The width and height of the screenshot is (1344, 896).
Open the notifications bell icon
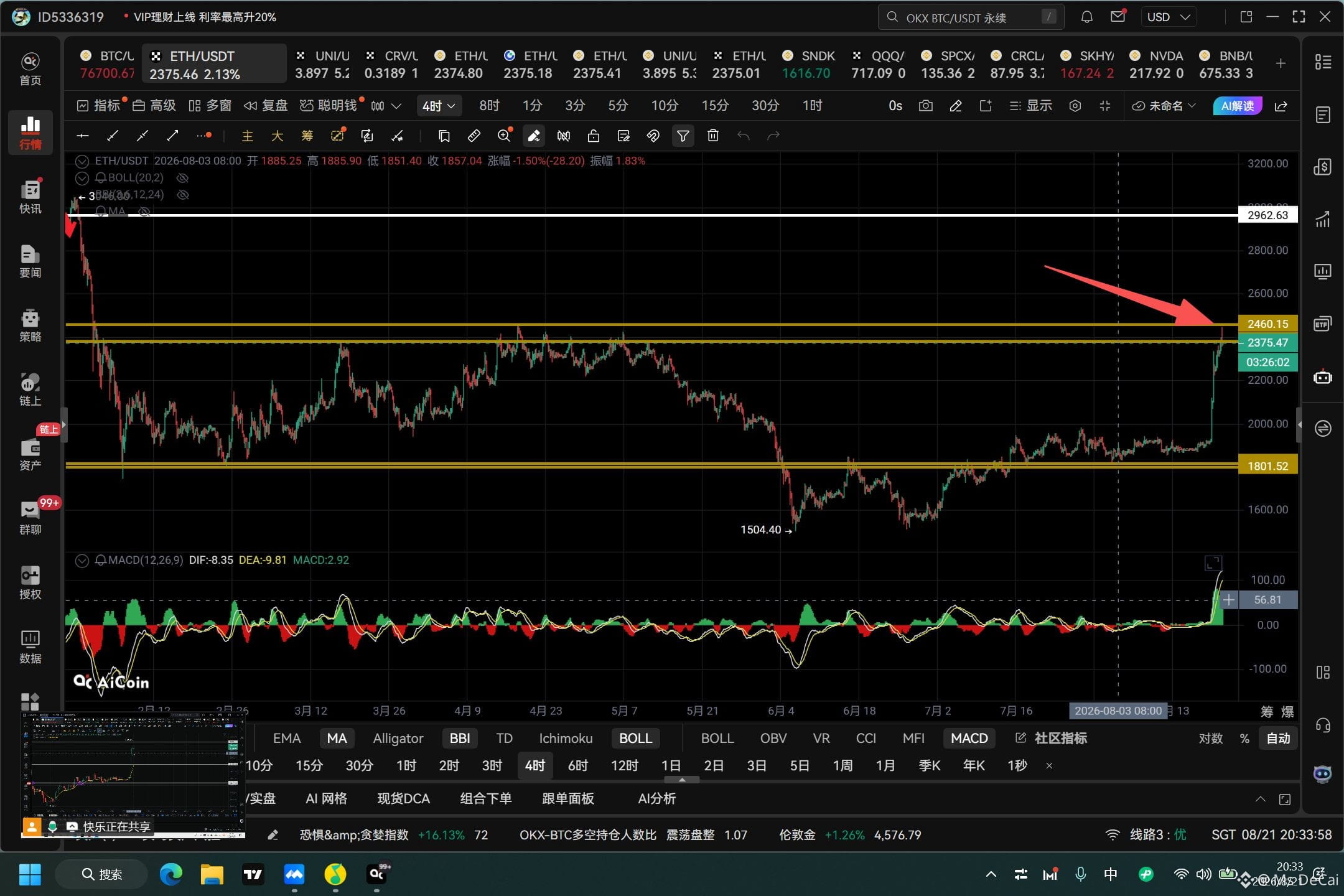pyautogui.click(x=1087, y=17)
